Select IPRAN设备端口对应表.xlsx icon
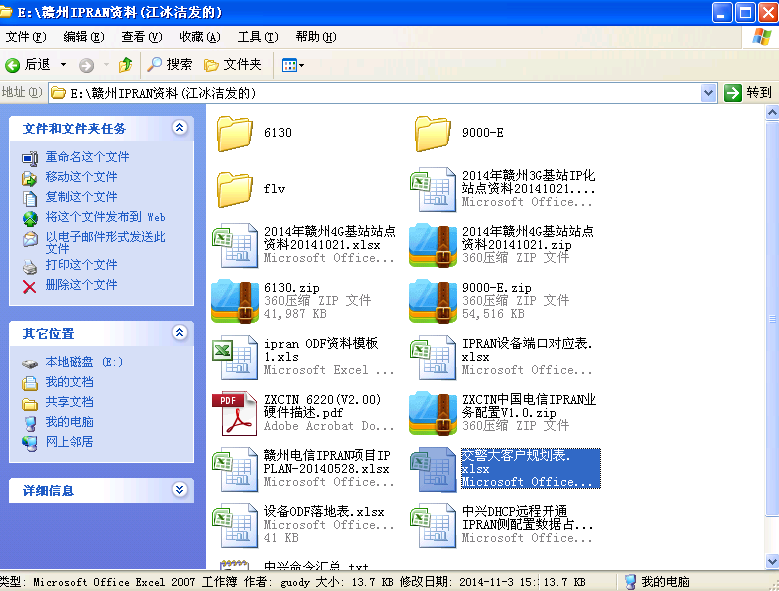 pyautogui.click(x=433, y=358)
